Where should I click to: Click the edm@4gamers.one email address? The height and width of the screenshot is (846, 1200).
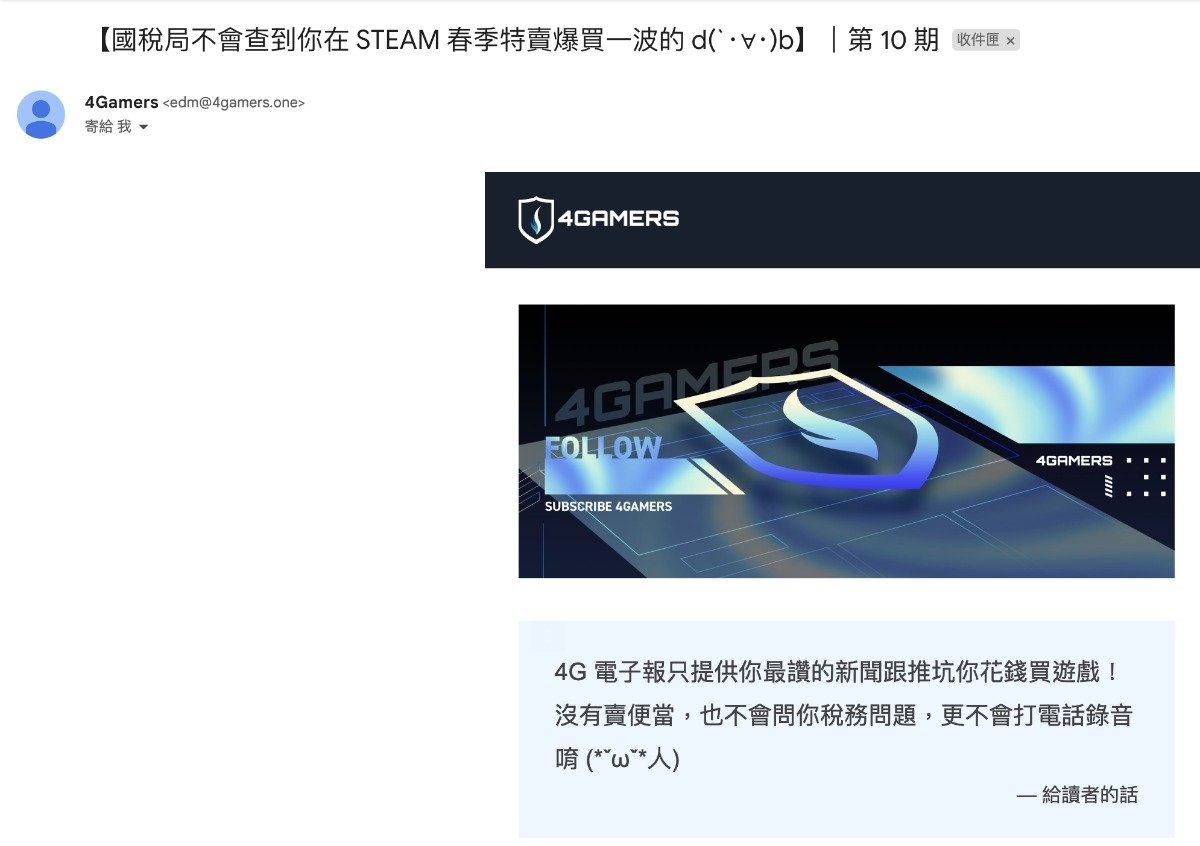pyautogui.click(x=233, y=103)
